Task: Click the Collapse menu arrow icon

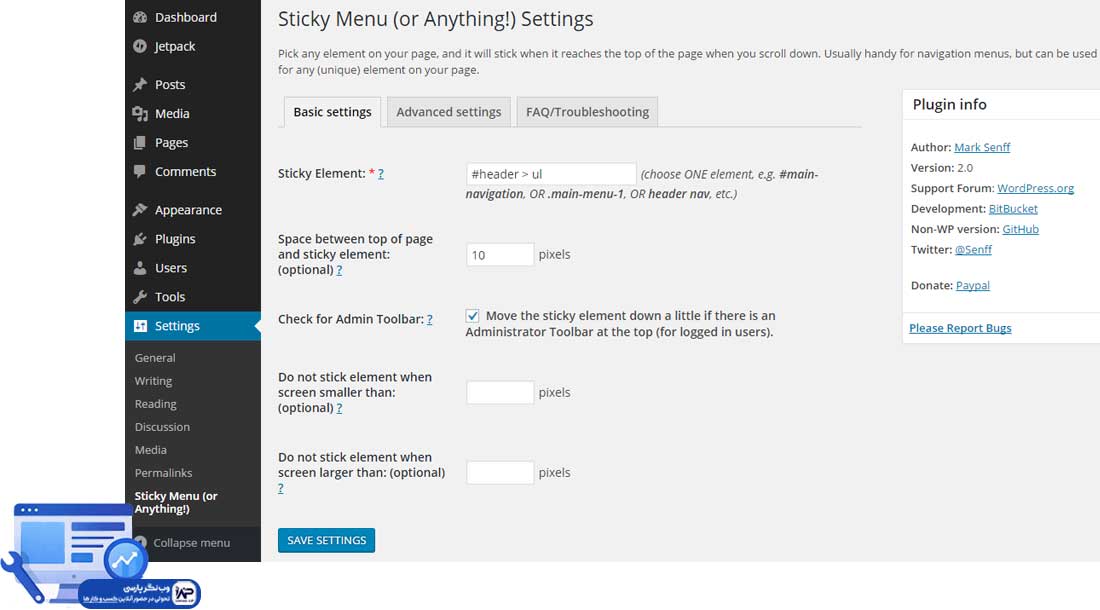Action: 141,543
